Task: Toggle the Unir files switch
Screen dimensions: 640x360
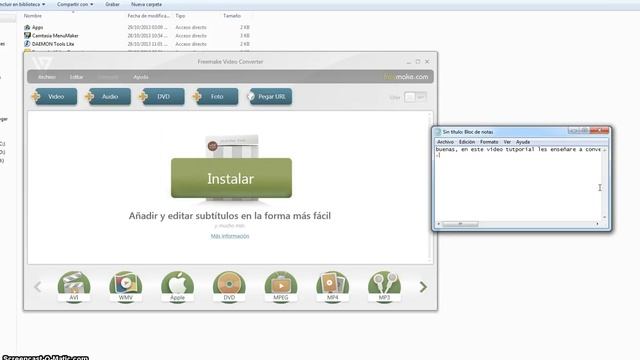Action: point(415,97)
